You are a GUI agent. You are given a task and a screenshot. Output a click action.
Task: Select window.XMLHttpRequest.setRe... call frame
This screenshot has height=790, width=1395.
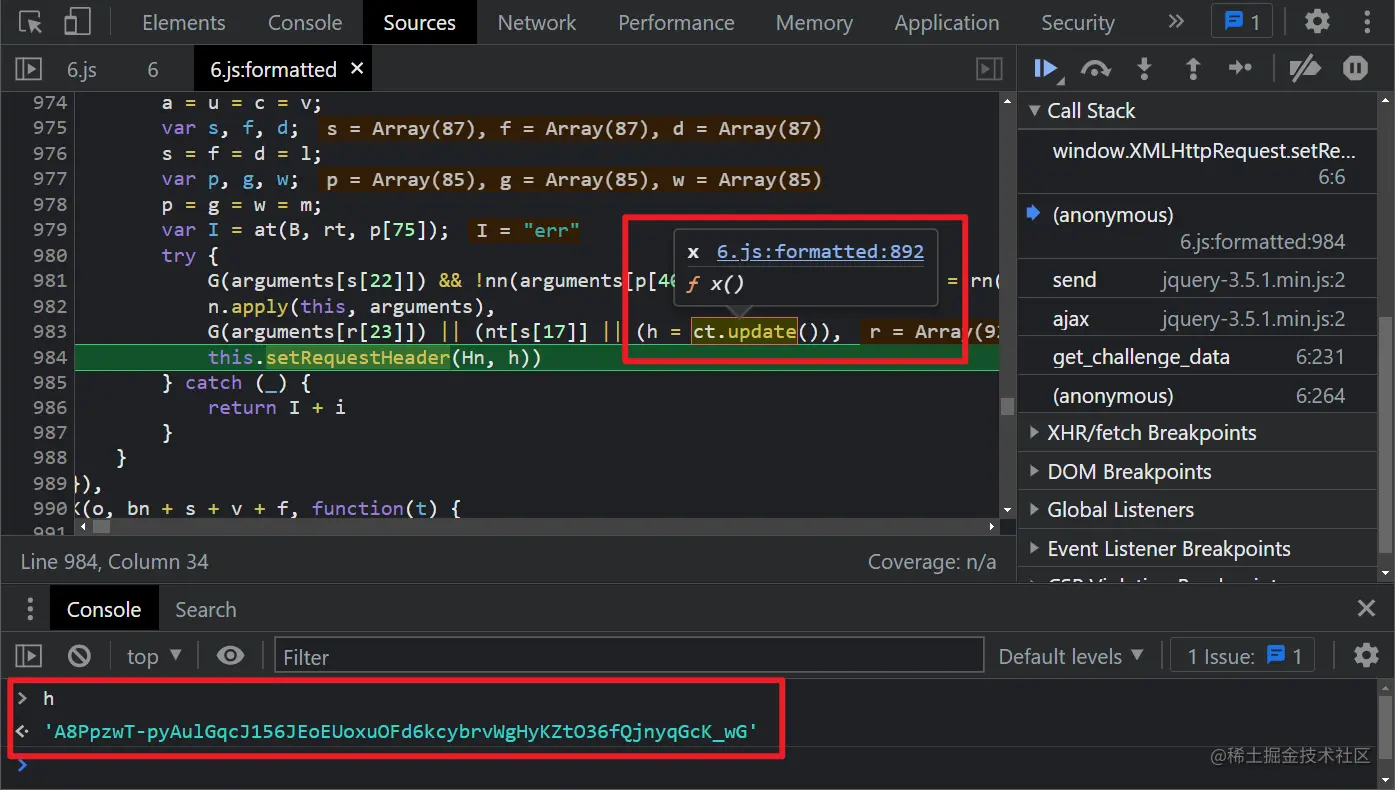[x=1197, y=163]
